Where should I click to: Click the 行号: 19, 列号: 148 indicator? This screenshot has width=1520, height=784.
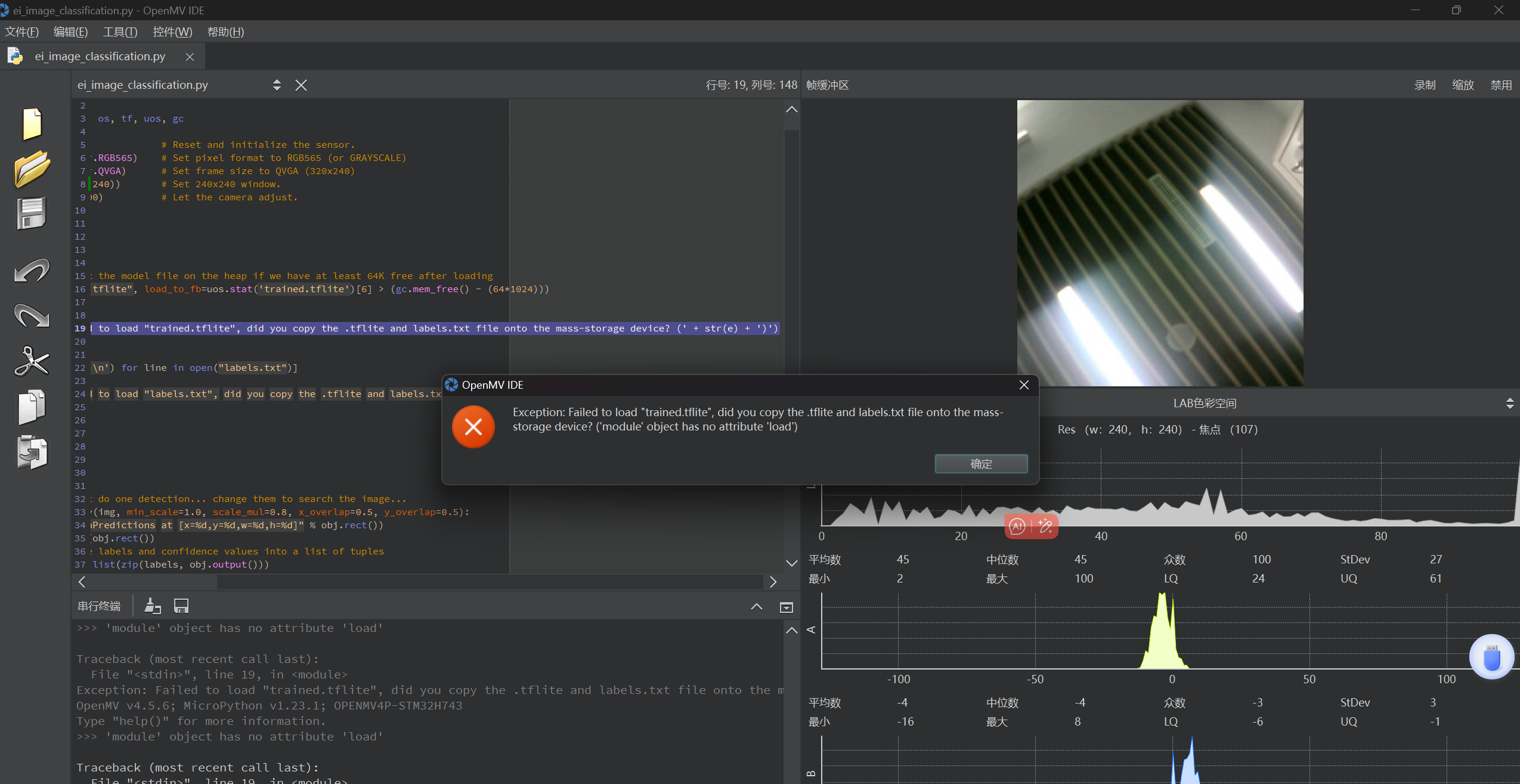751,85
